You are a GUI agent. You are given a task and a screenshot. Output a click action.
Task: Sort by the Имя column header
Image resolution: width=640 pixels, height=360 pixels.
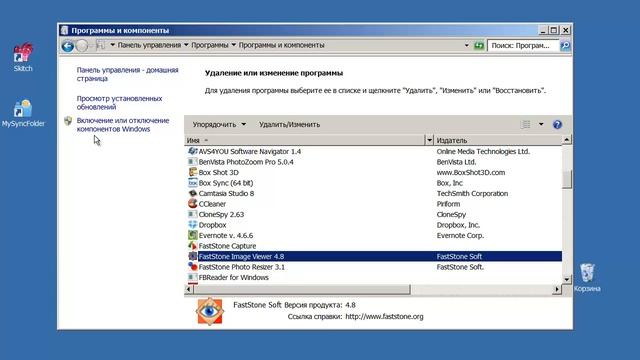(x=304, y=140)
